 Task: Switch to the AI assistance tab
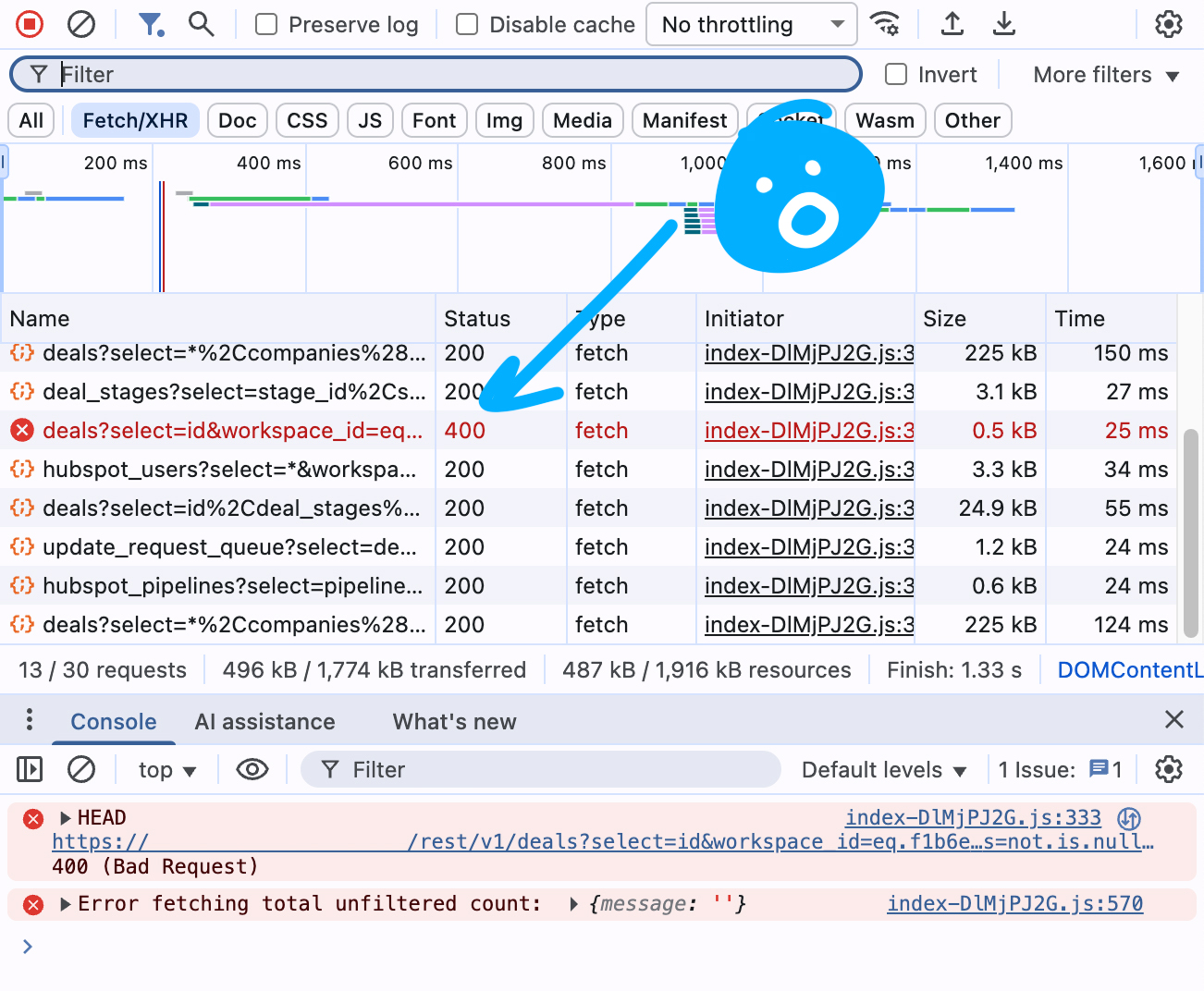click(264, 721)
